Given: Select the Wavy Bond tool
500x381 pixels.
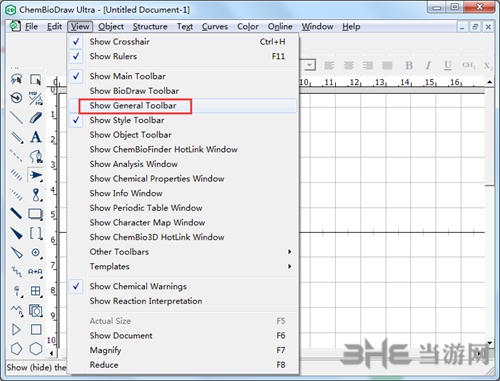Looking at the screenshot, I should 16,272.
